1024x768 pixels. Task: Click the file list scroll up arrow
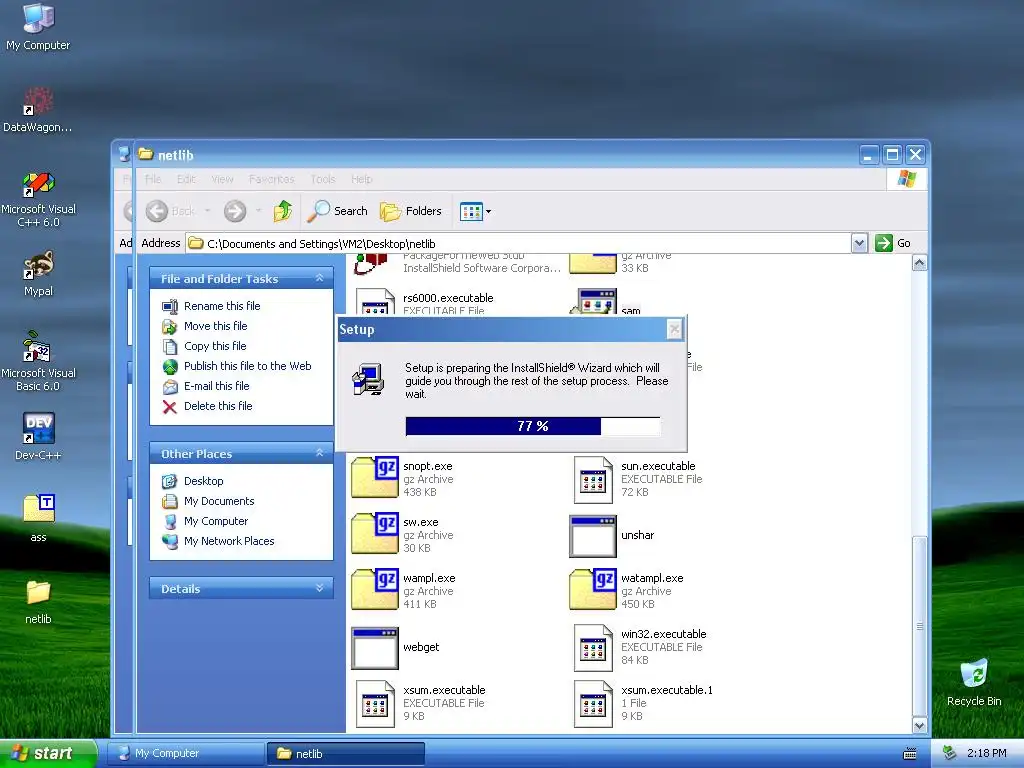click(920, 263)
